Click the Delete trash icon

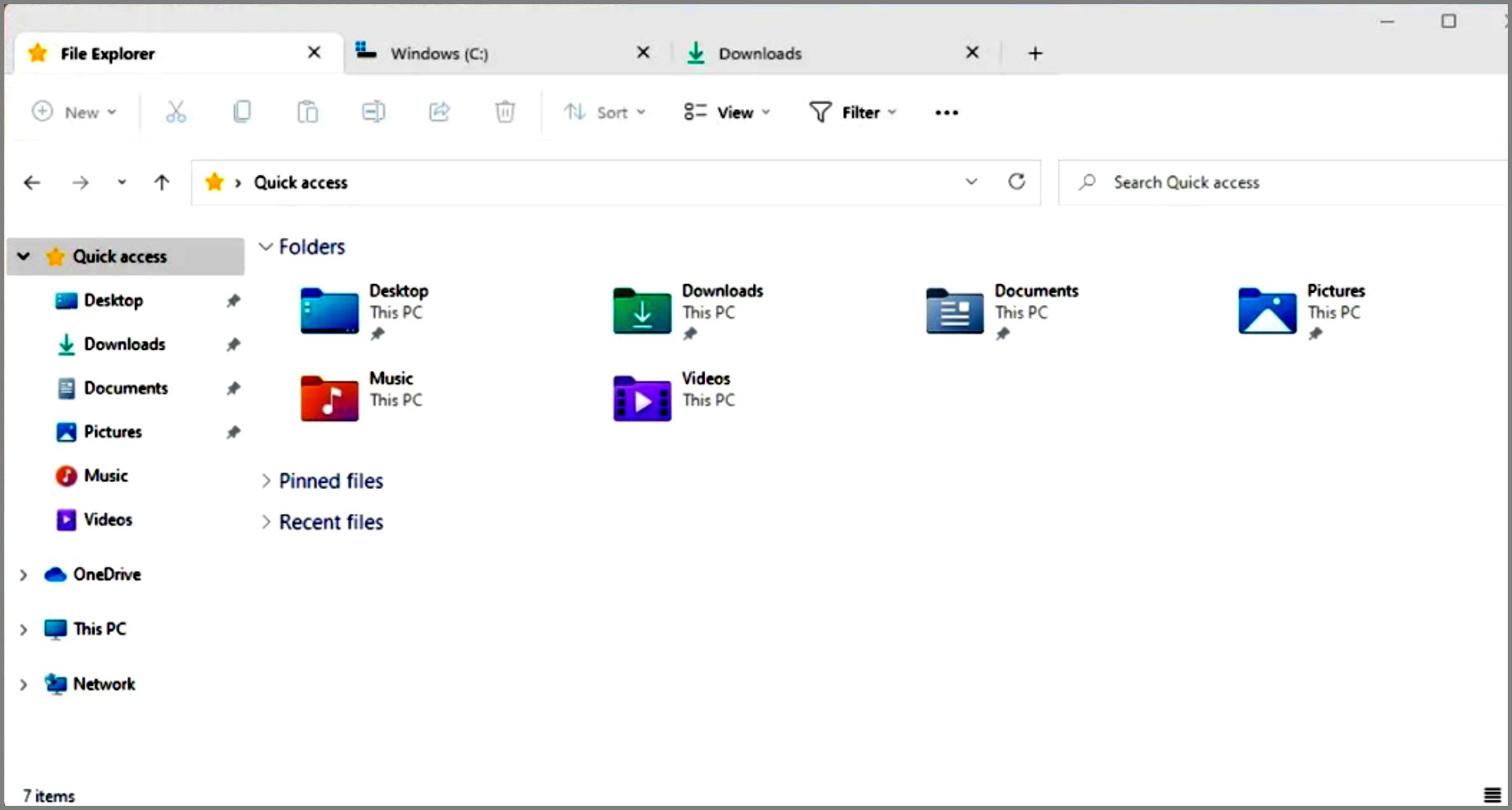(x=505, y=112)
